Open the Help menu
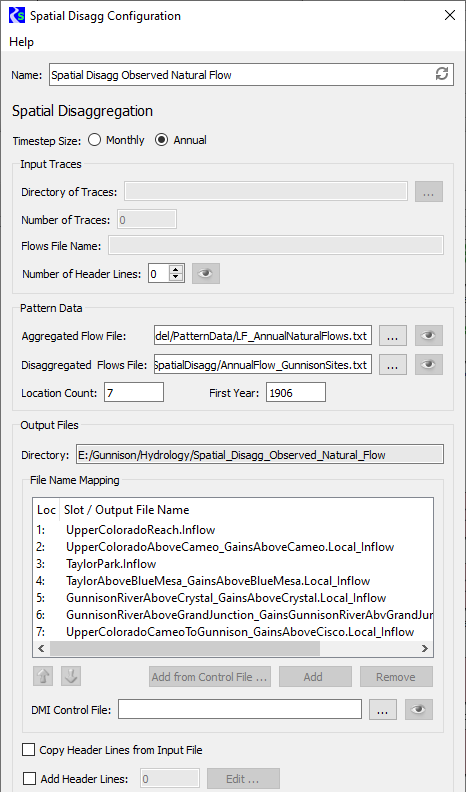466x792 pixels. (21, 42)
